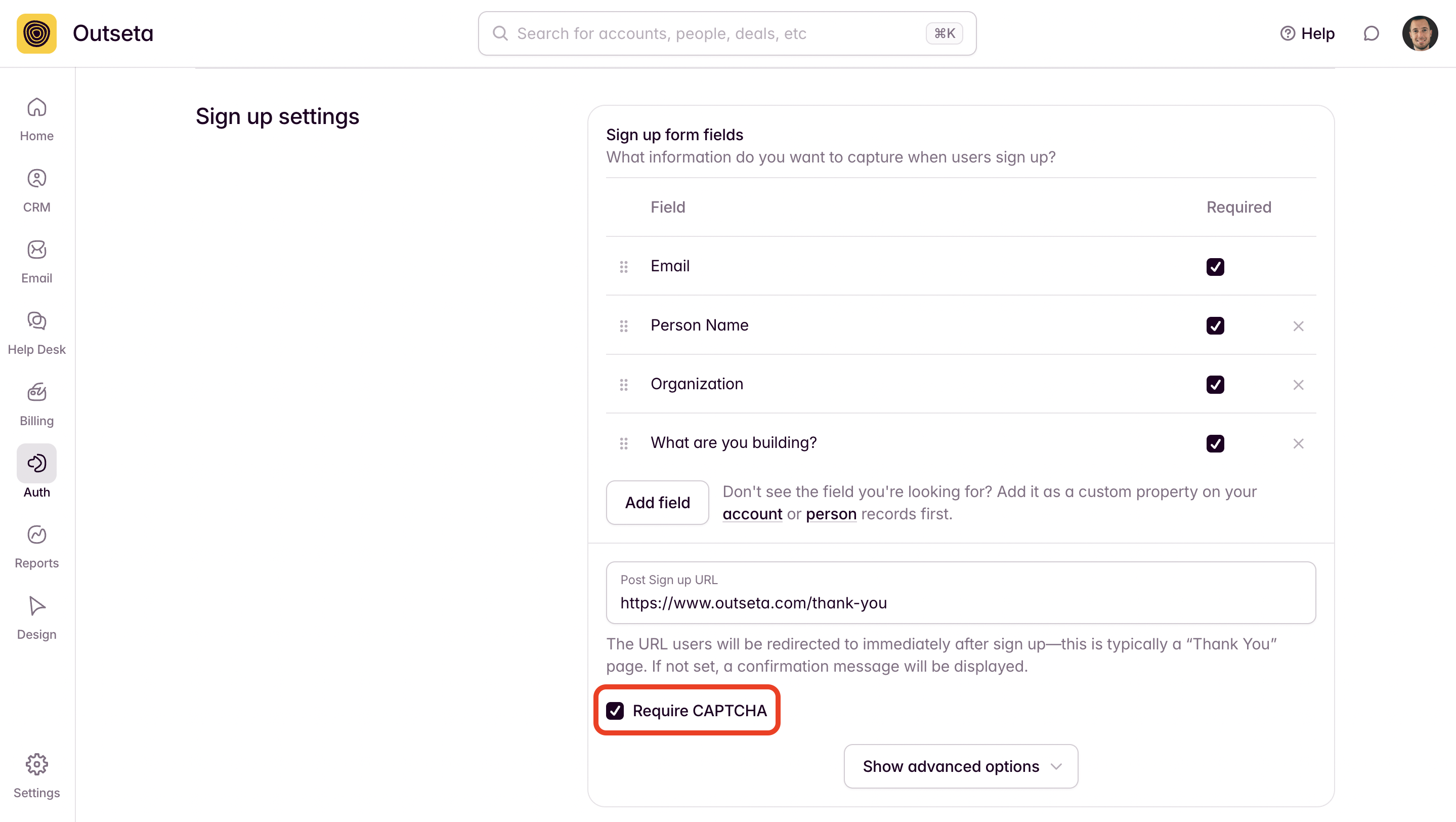Follow the account records link
Image resolution: width=1456 pixels, height=822 pixels.
click(752, 514)
